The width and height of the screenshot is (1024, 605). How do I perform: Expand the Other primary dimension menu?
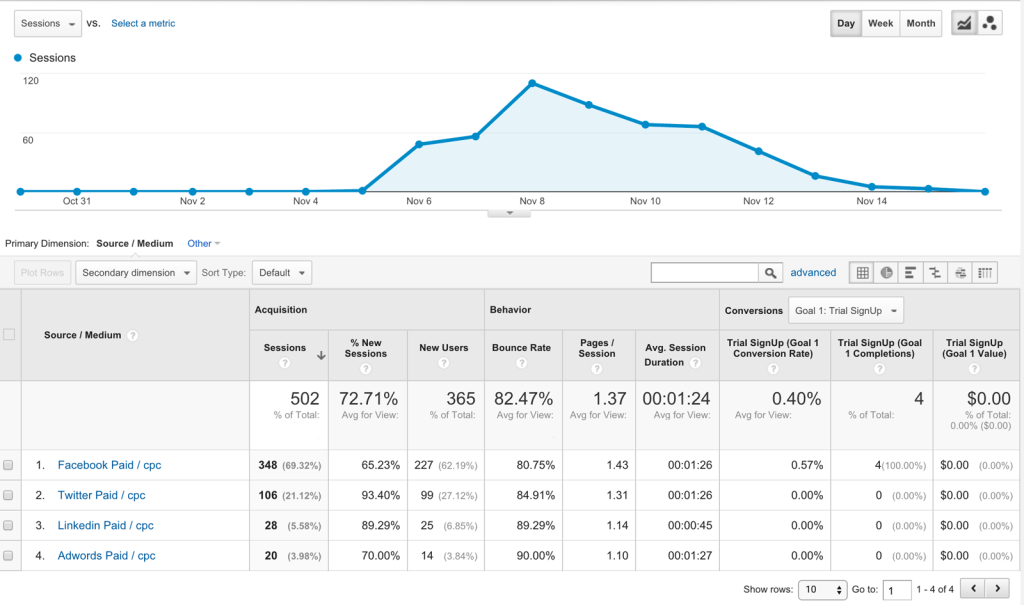click(204, 244)
